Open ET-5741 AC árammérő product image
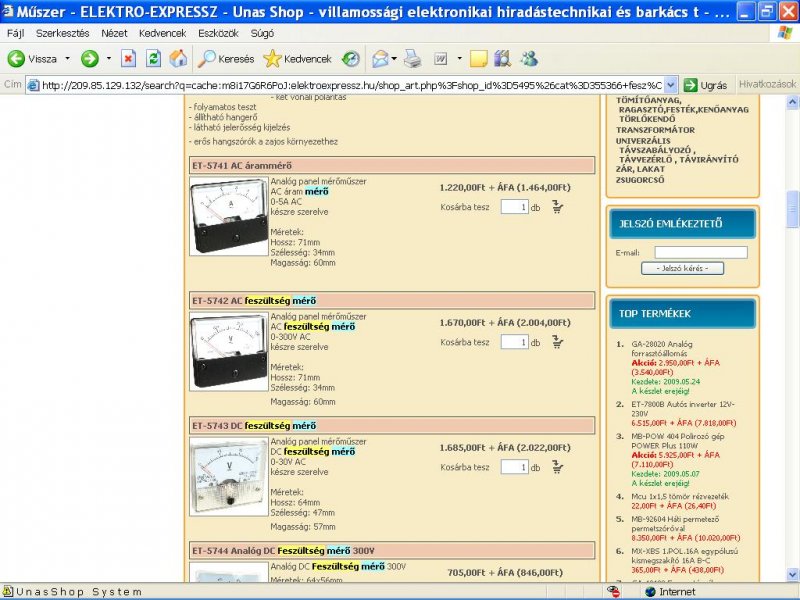Screen dimensions: 800x600 point(229,216)
